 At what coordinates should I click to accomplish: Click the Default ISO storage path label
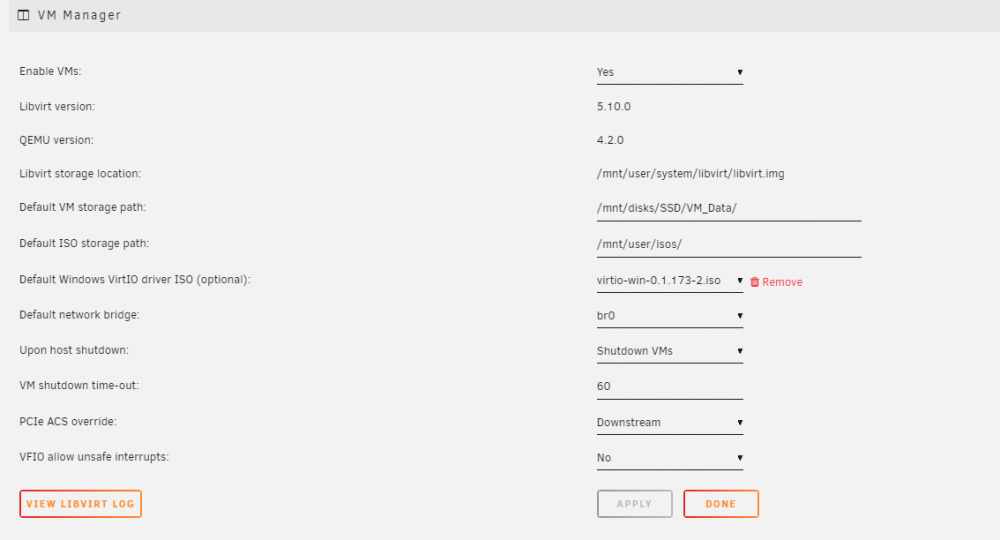[84, 243]
